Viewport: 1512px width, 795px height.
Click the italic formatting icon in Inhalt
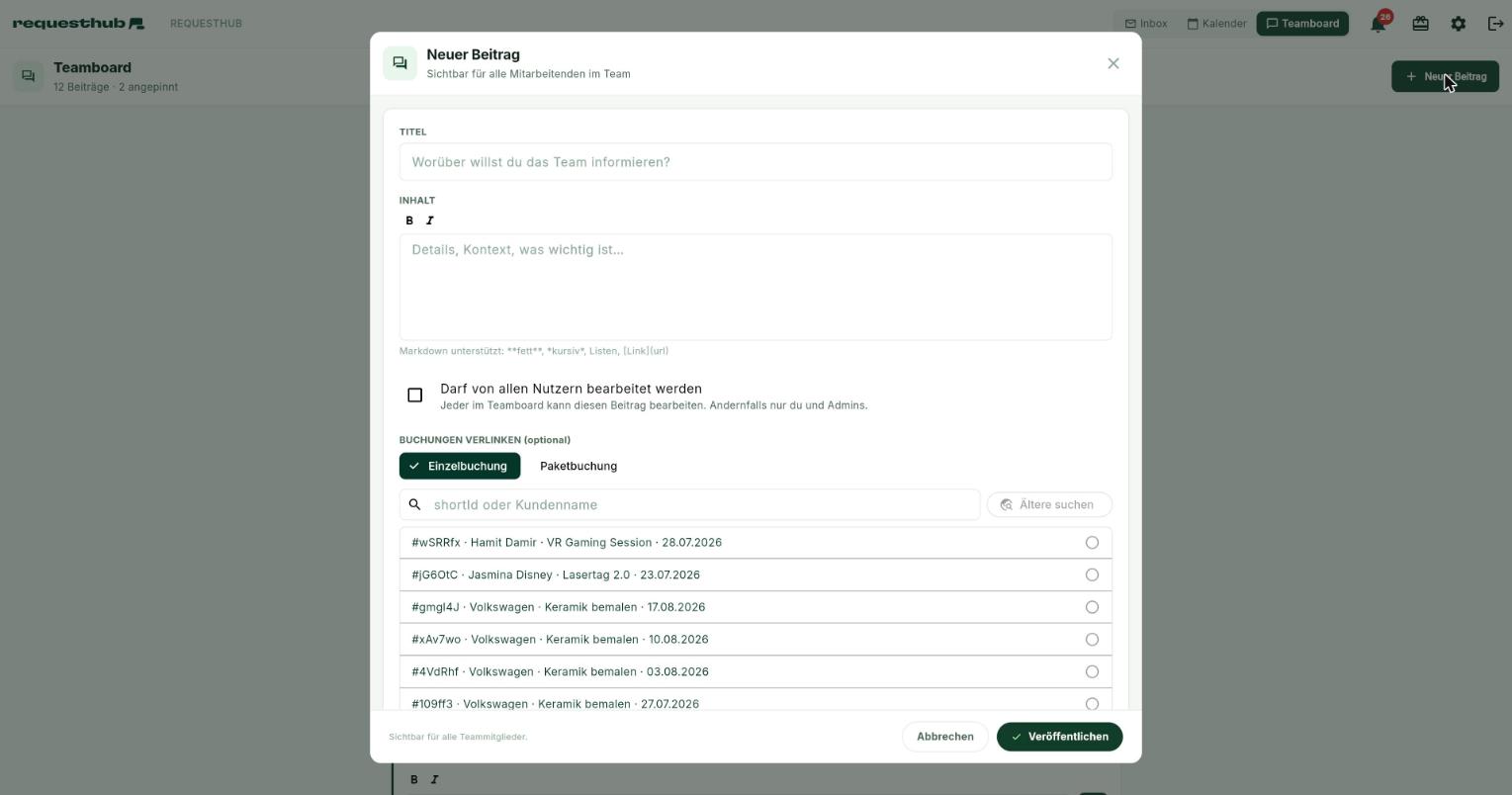(x=429, y=221)
